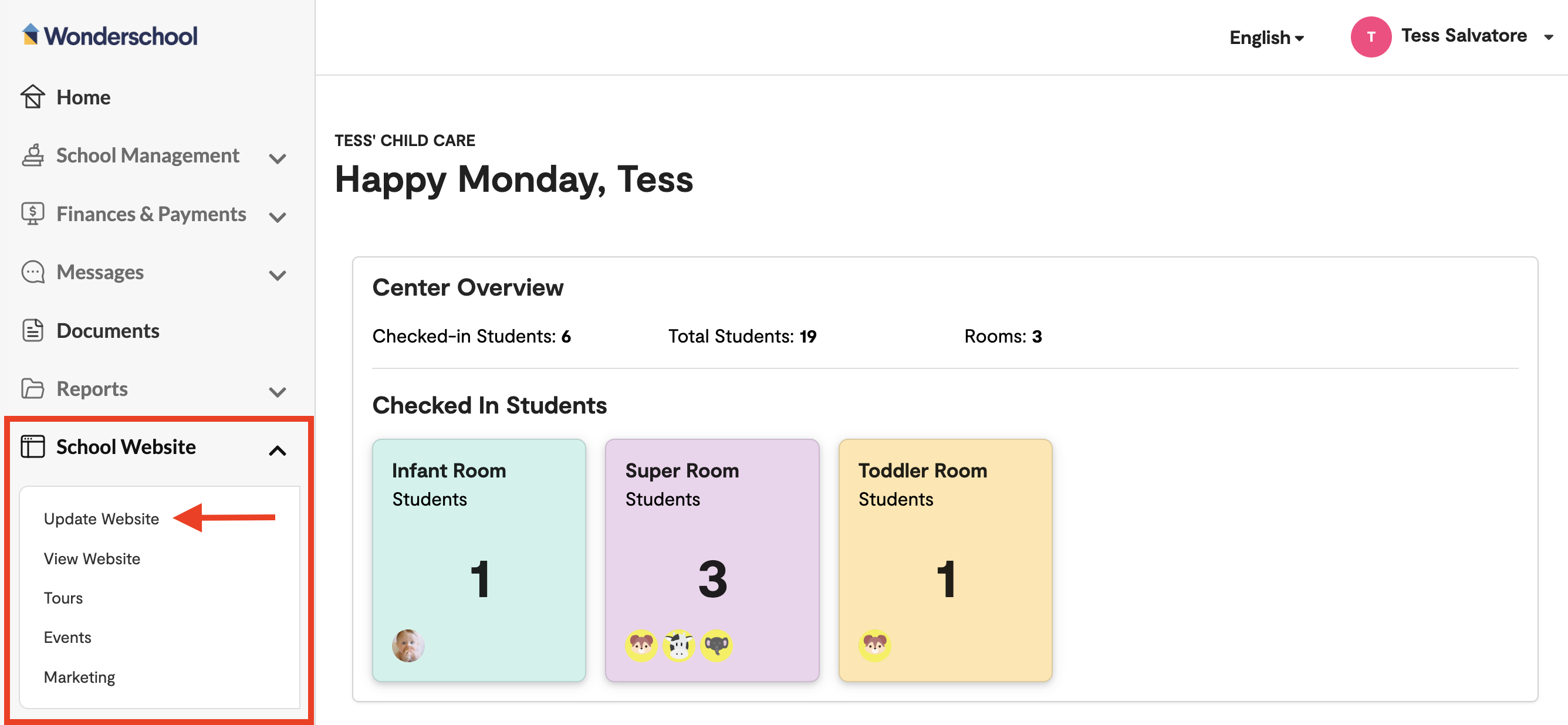This screenshot has width=1568, height=725.
Task: Click the Wonderschool logo
Action: click(x=110, y=36)
